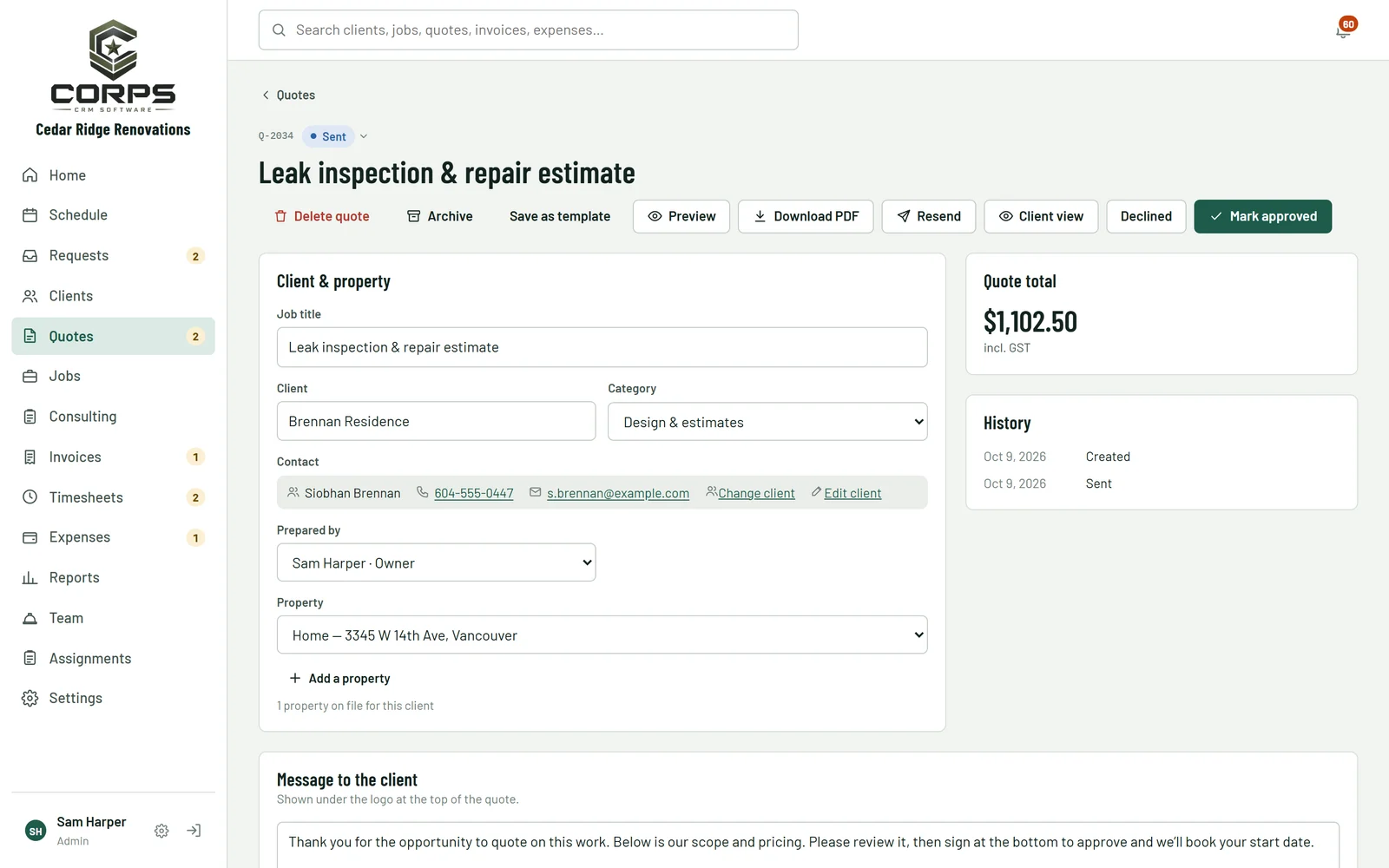
Task: Click the Reports bar chart icon
Action: [x=30, y=578]
